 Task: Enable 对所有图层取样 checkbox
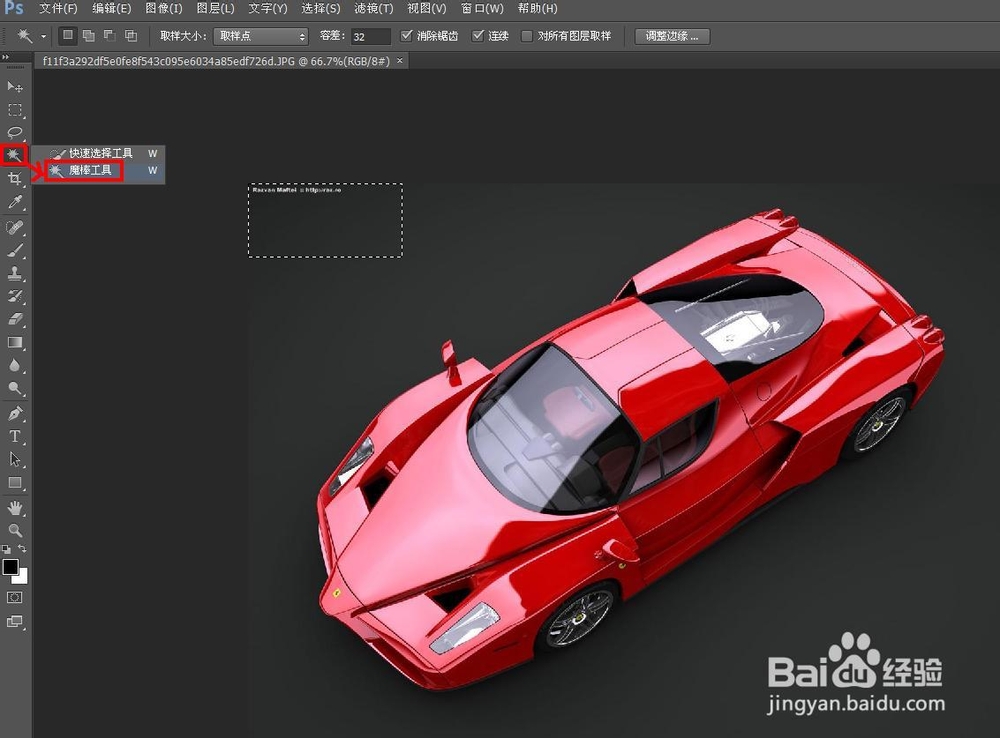click(527, 36)
